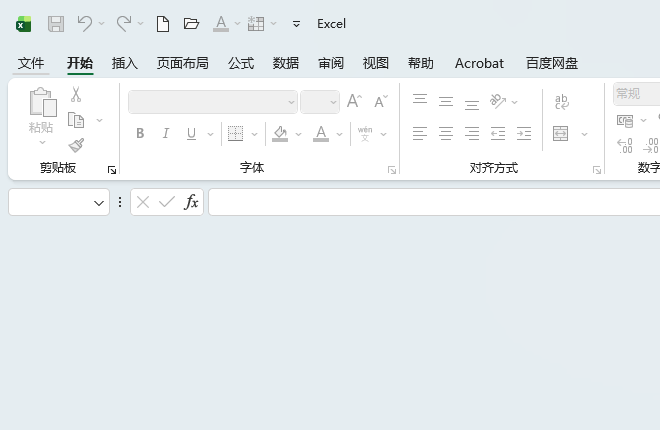Image resolution: width=660 pixels, height=430 pixels.
Task: Open redo history dropdown arrow
Action: coord(141,24)
